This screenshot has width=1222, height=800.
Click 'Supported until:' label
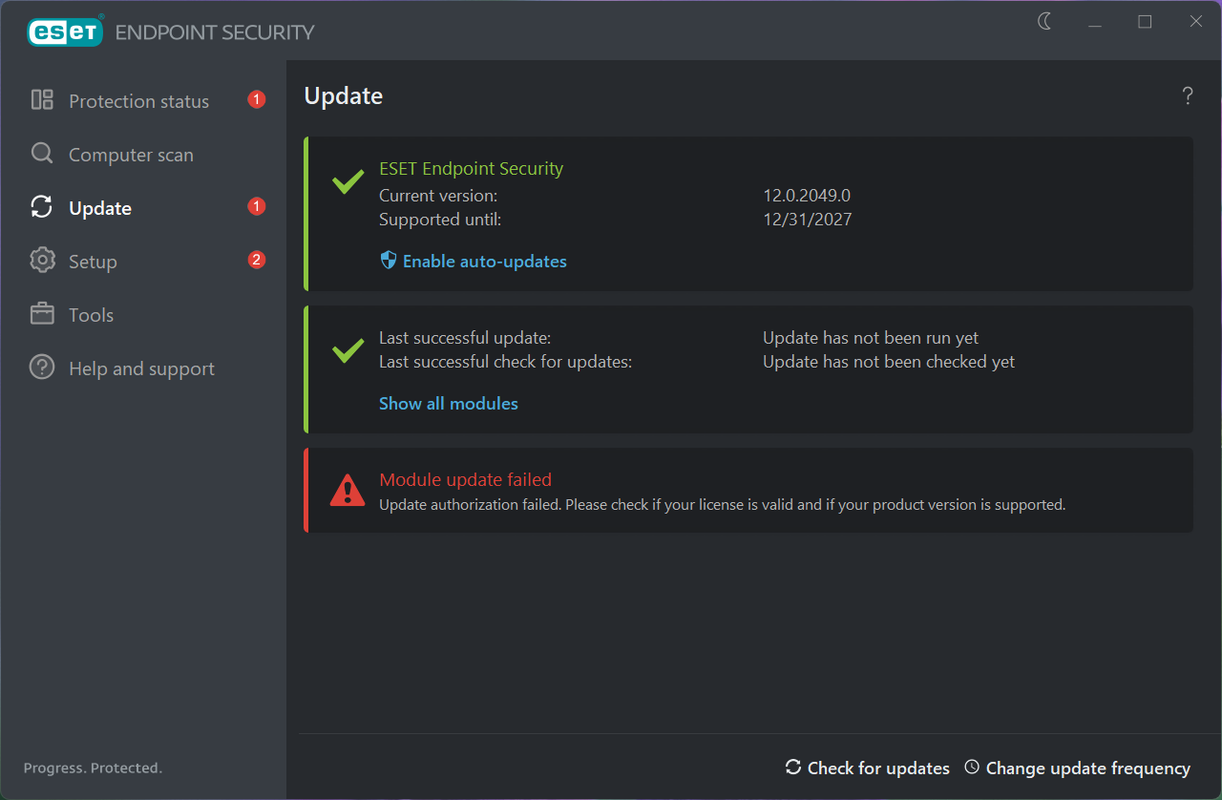(440, 219)
